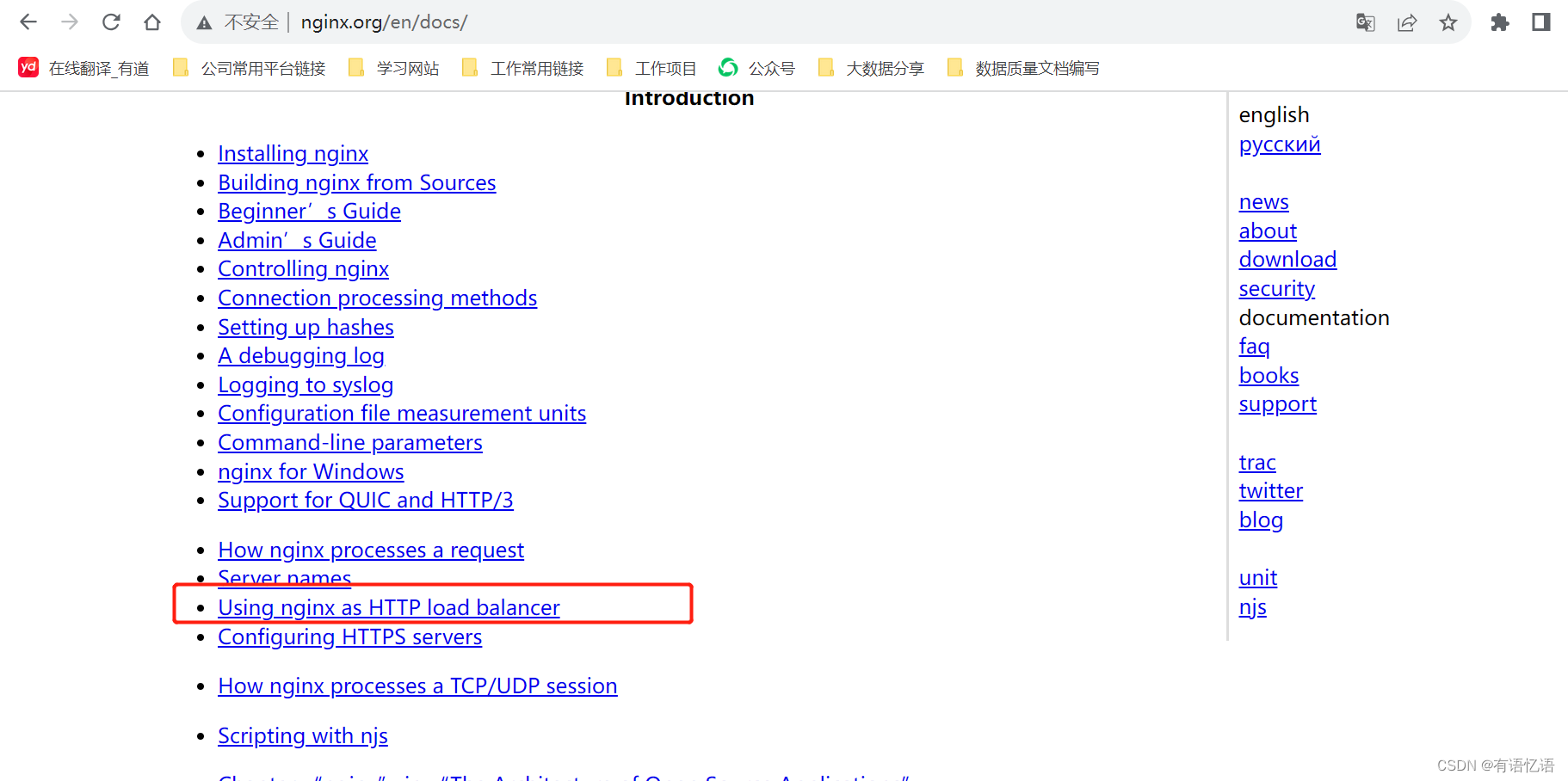Open the Google Translate page icon
The width and height of the screenshot is (1568, 781).
[1366, 22]
